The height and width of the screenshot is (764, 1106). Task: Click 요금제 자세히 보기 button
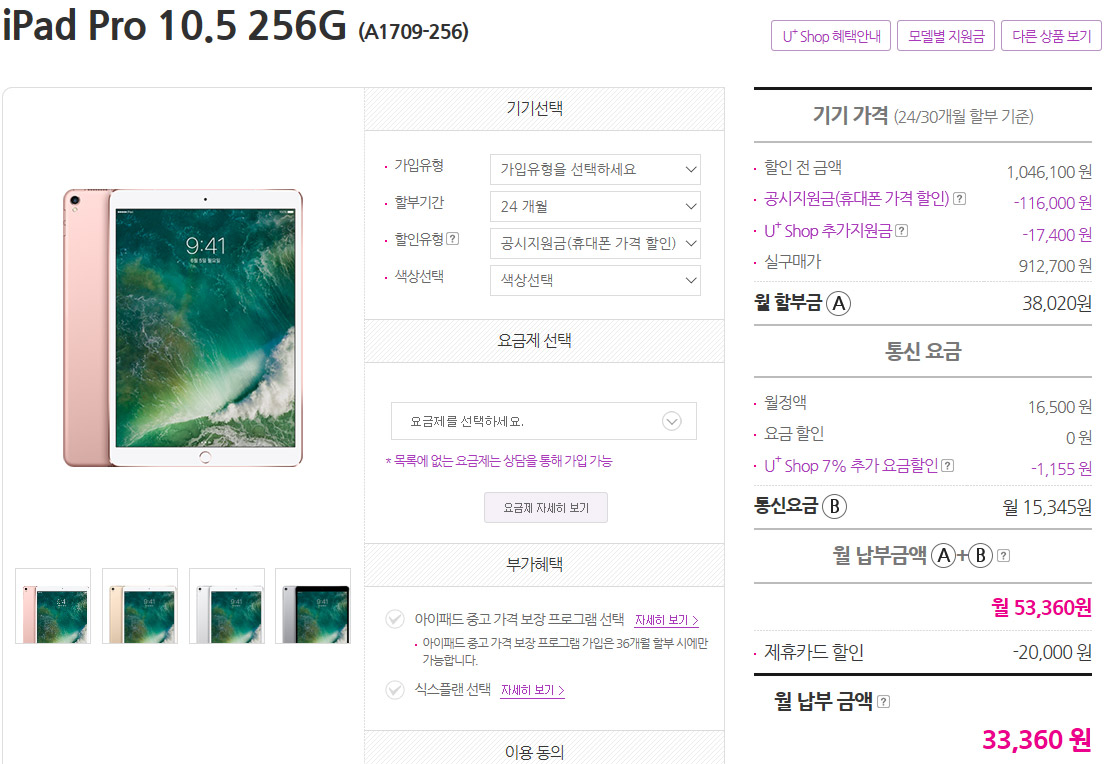[x=546, y=508]
